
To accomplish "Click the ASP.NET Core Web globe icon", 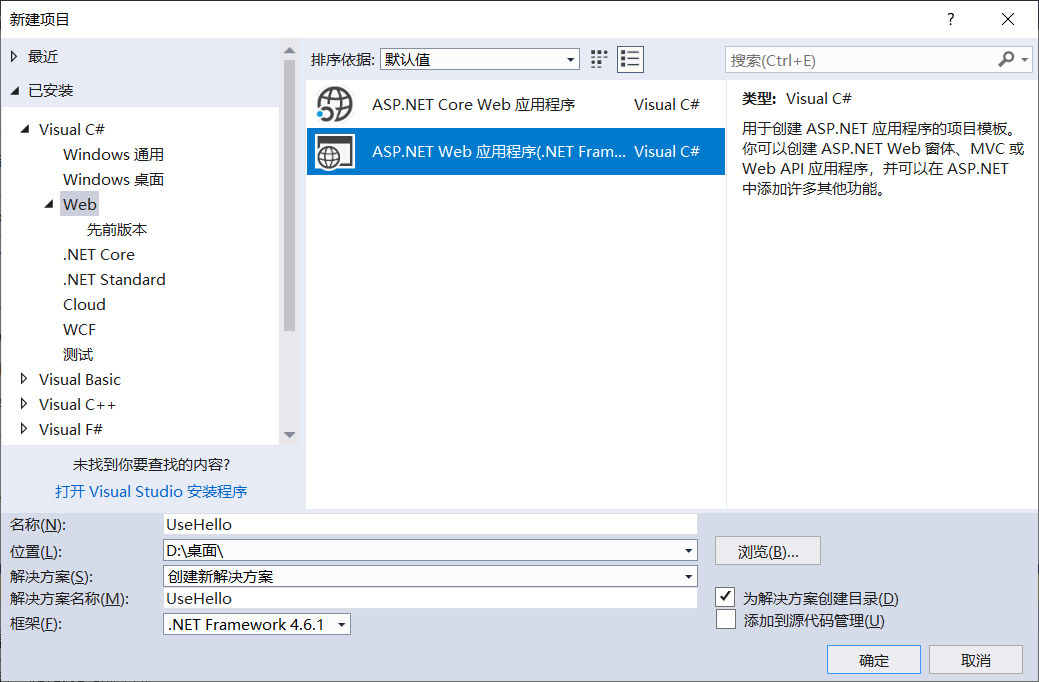I will 335,105.
